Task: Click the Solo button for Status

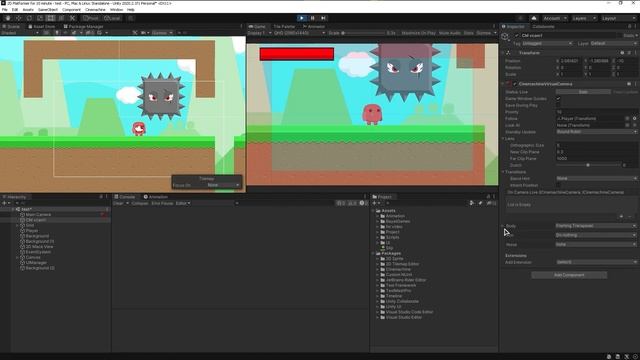Action: 583,92
